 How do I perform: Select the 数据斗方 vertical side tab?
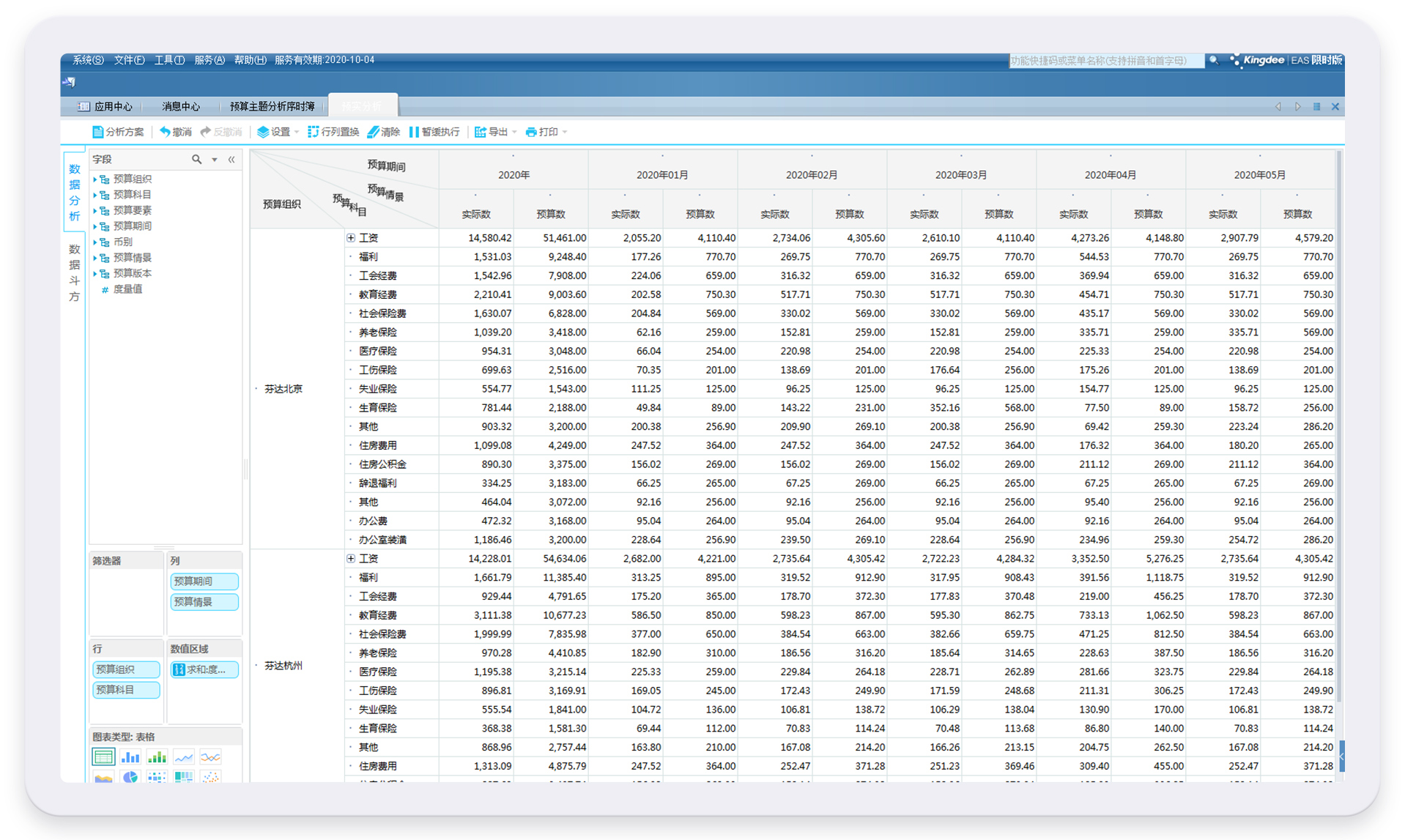[x=75, y=272]
